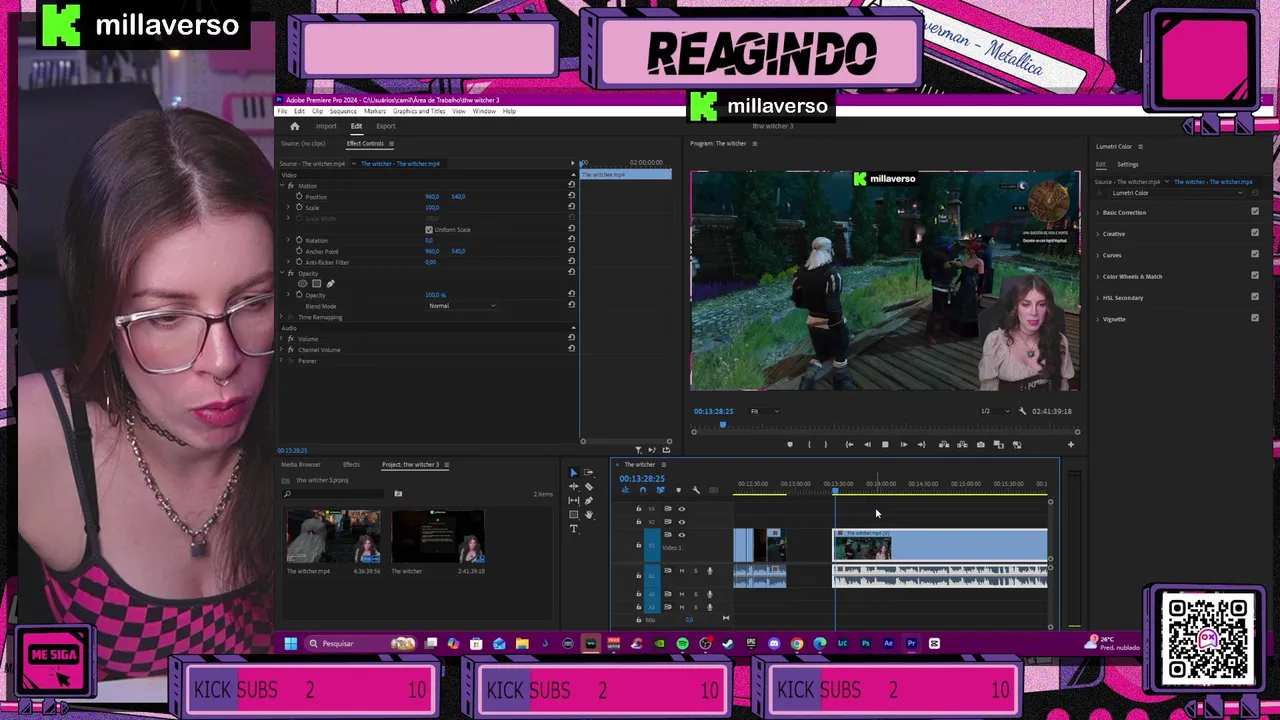Open Blend Mode Normal dropdown

(461, 305)
